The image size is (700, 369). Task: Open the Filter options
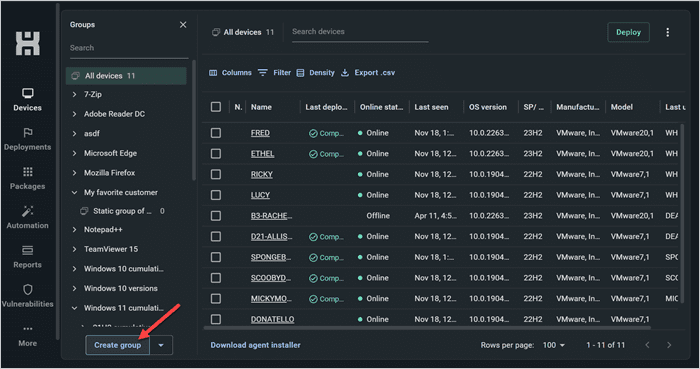[x=274, y=73]
